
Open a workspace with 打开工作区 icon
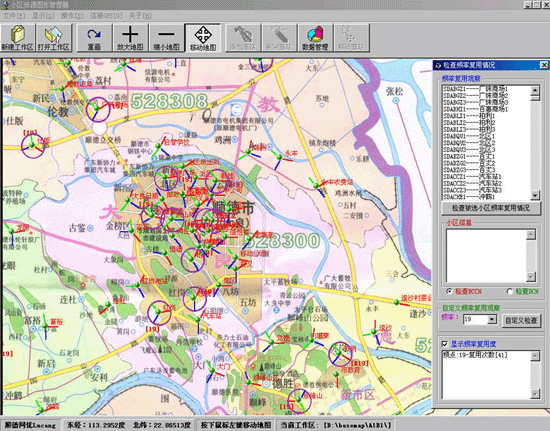coord(54,38)
